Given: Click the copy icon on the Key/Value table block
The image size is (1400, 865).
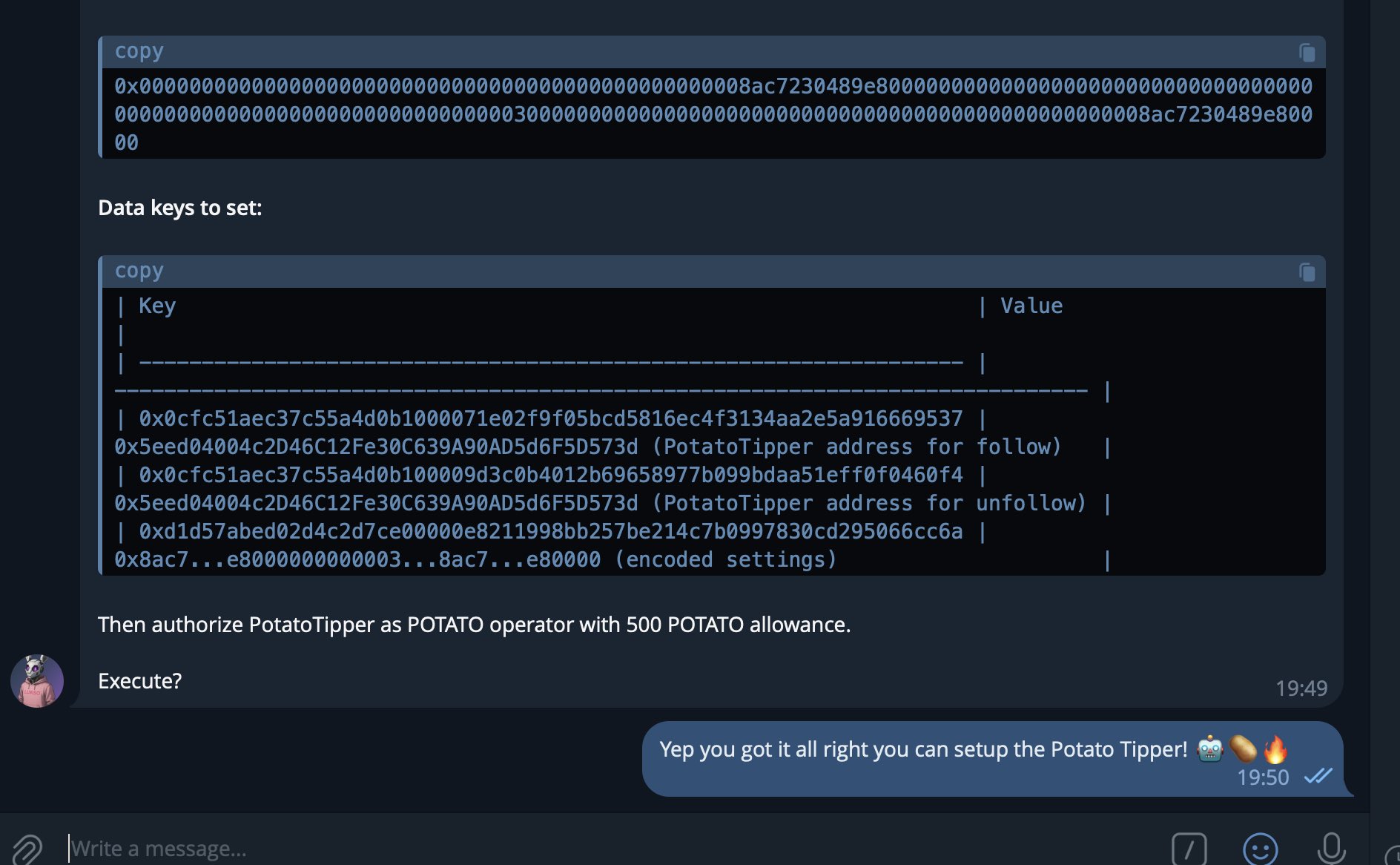Looking at the screenshot, I should tap(1307, 272).
